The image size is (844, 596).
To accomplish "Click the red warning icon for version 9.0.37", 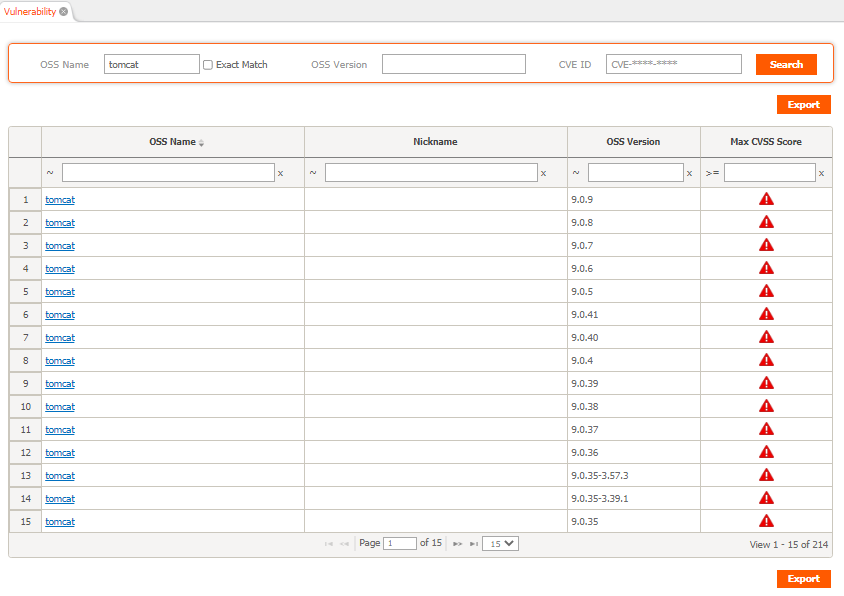I will coord(766,430).
